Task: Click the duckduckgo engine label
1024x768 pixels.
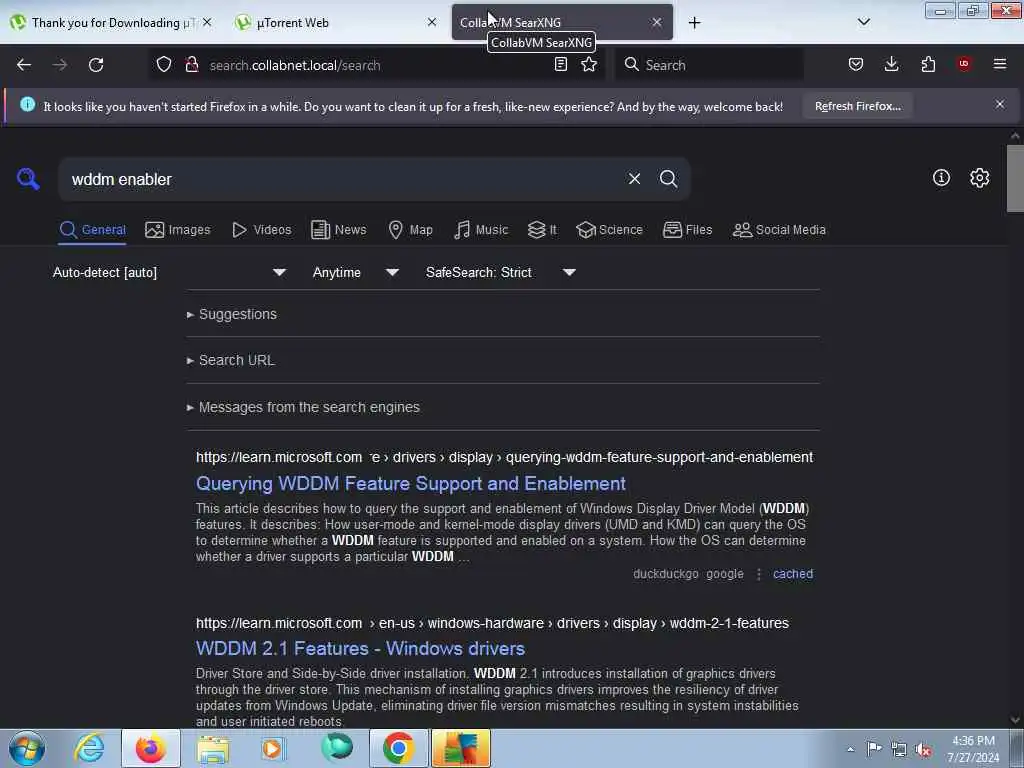Action: click(x=665, y=574)
